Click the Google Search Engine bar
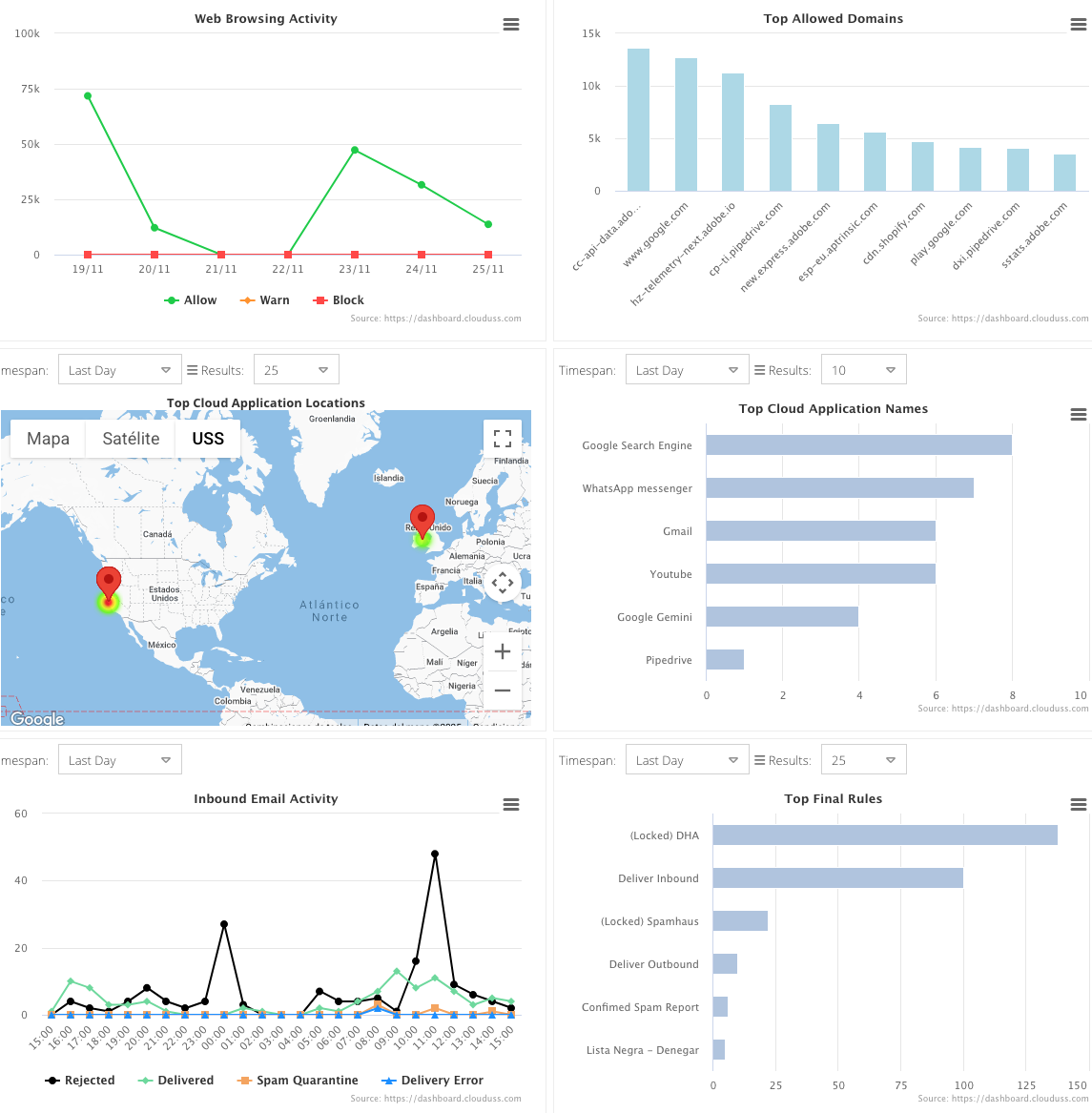Viewport: 1092px width, 1113px height. (859, 445)
